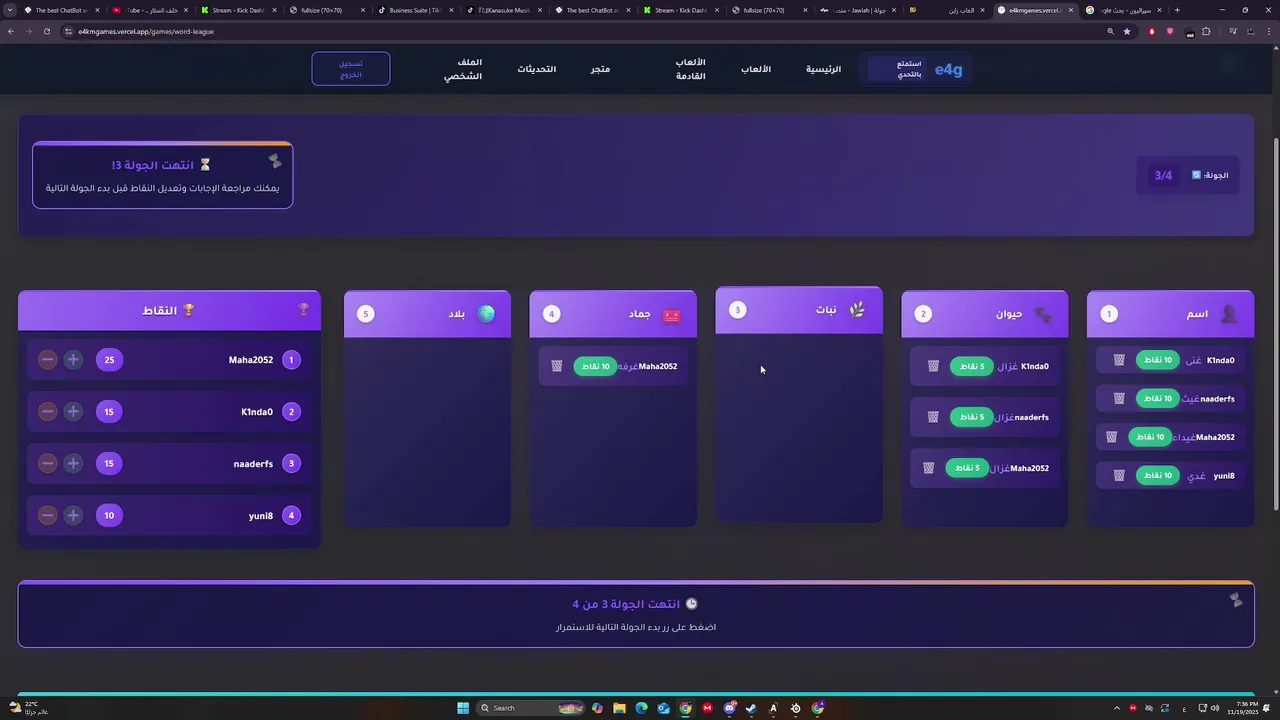Screen dimensions: 1280x720
Task: Click the e4g site logo
Action: [948, 69]
